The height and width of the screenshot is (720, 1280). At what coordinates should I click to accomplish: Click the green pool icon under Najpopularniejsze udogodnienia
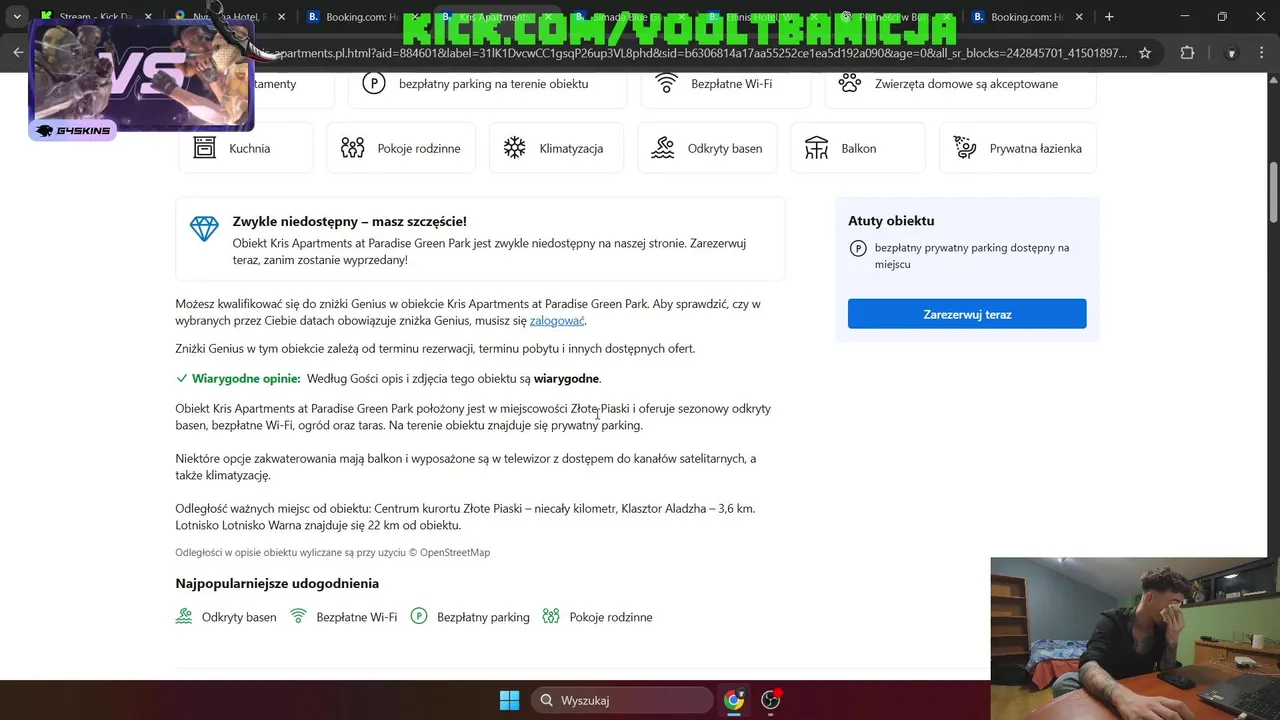(x=184, y=616)
